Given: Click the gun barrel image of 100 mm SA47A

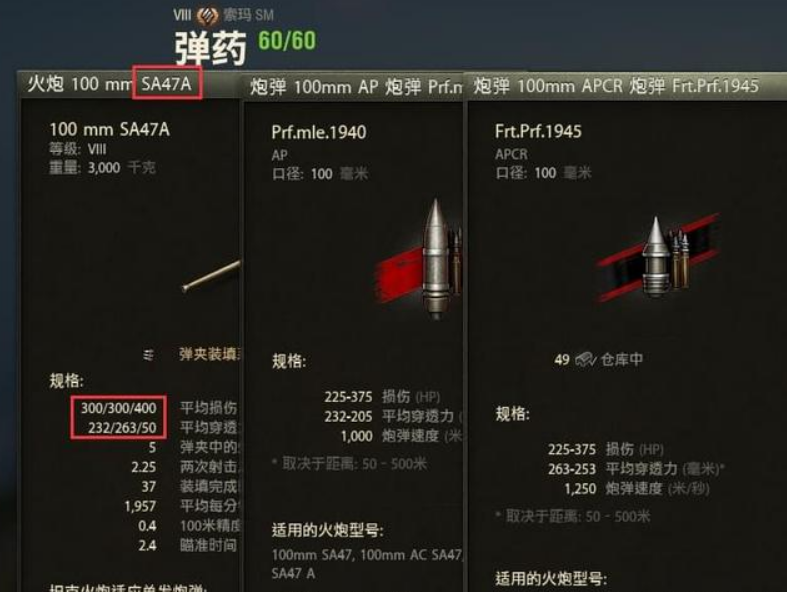Looking at the screenshot, I should (211, 277).
